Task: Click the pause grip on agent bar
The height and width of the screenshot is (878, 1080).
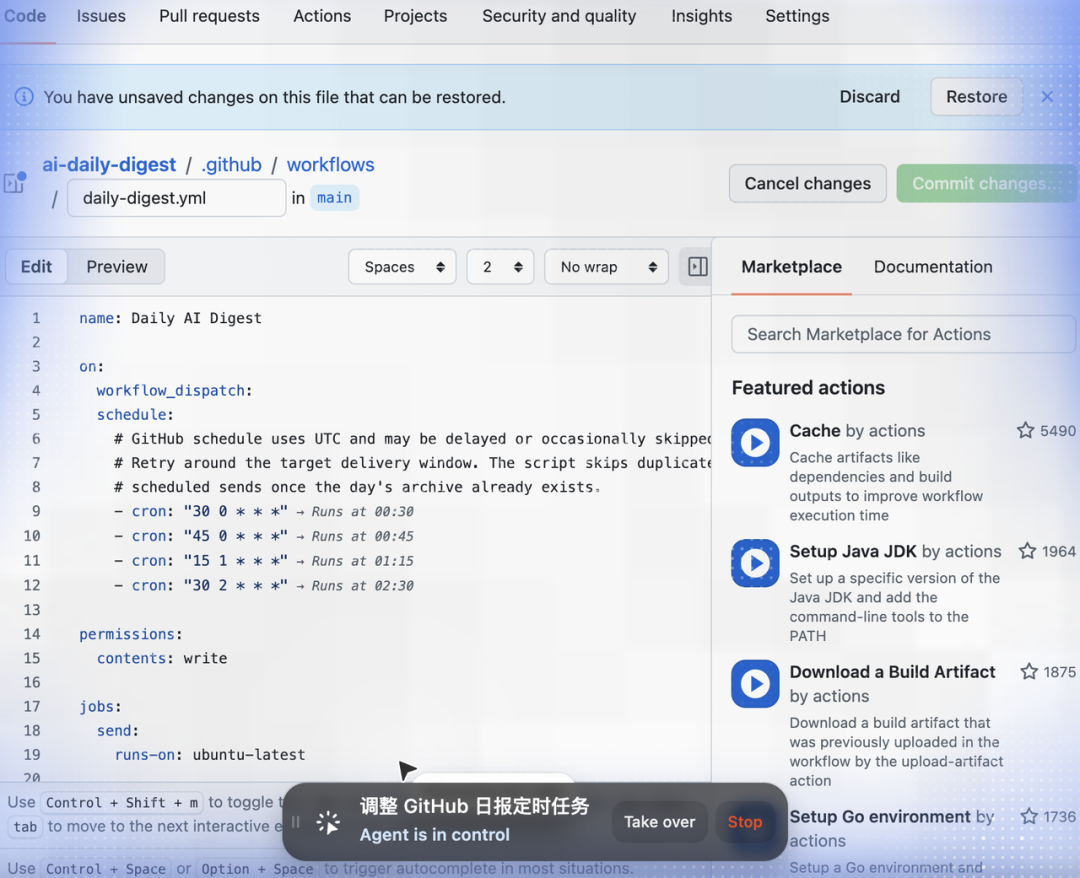Action: click(295, 822)
